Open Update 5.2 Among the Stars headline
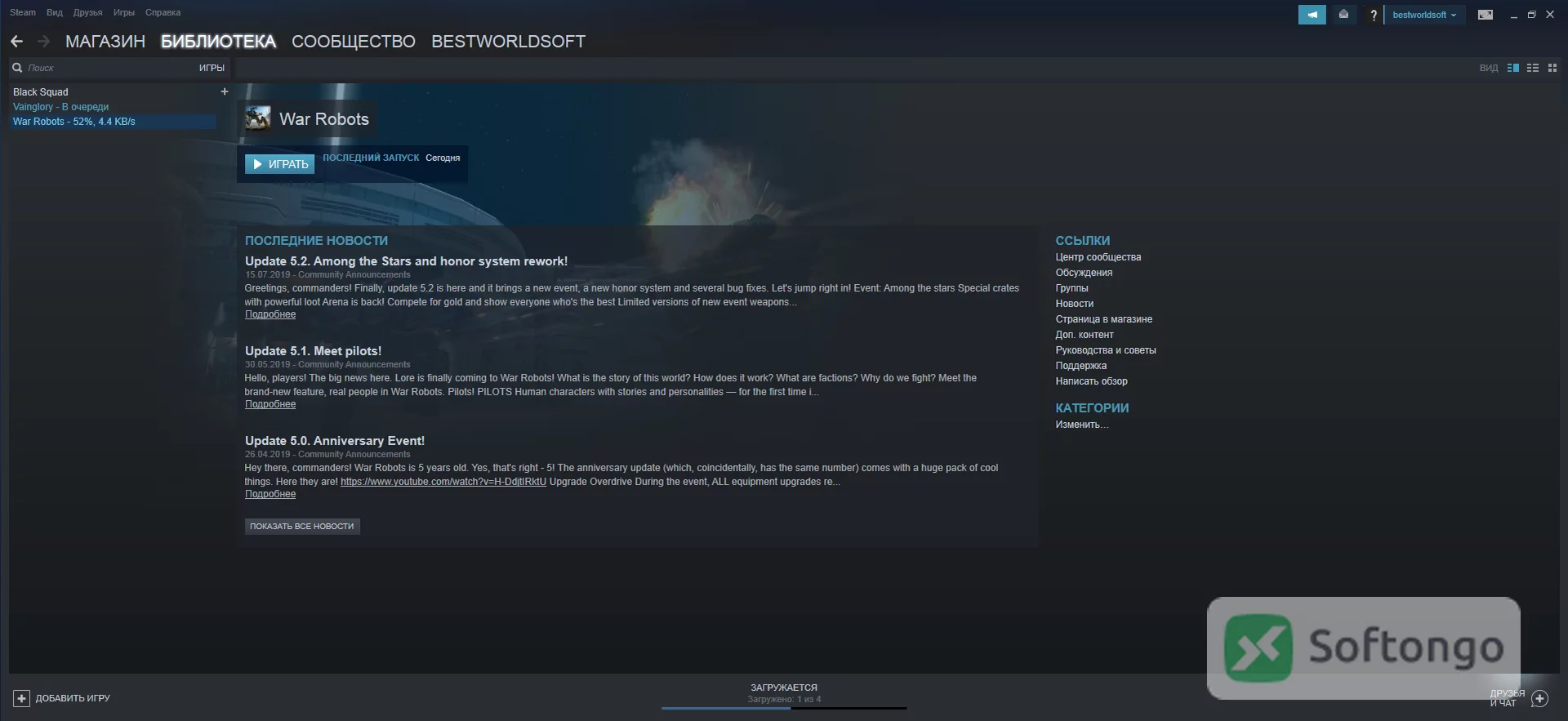Screen dimensions: 1568x721 point(406,261)
